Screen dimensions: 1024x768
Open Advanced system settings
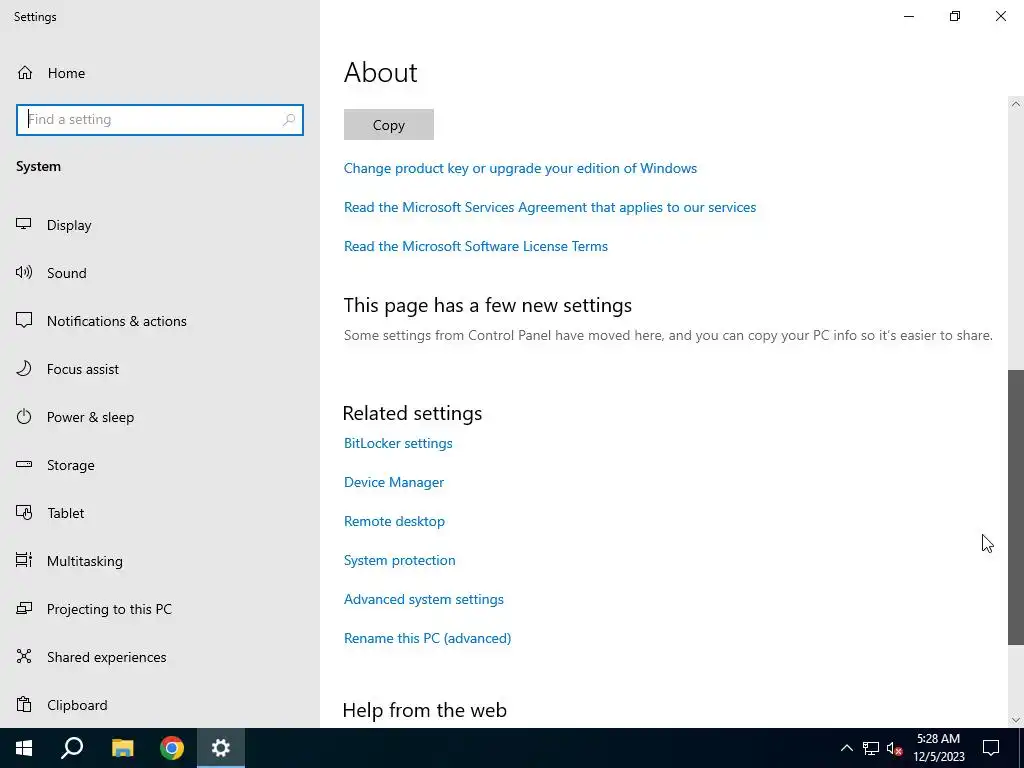coord(424,599)
